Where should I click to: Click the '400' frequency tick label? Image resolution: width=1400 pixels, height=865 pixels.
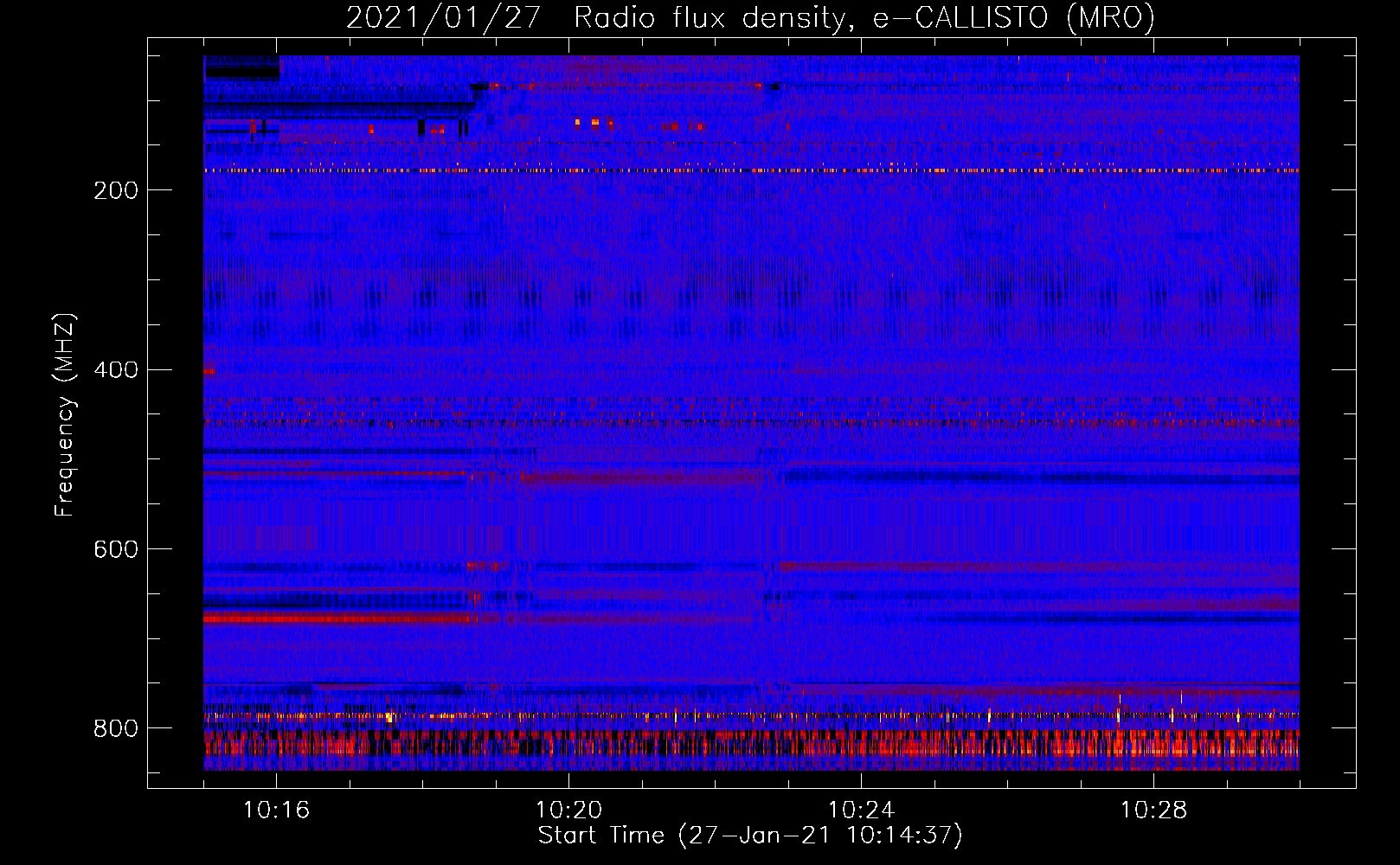pyautogui.click(x=116, y=370)
